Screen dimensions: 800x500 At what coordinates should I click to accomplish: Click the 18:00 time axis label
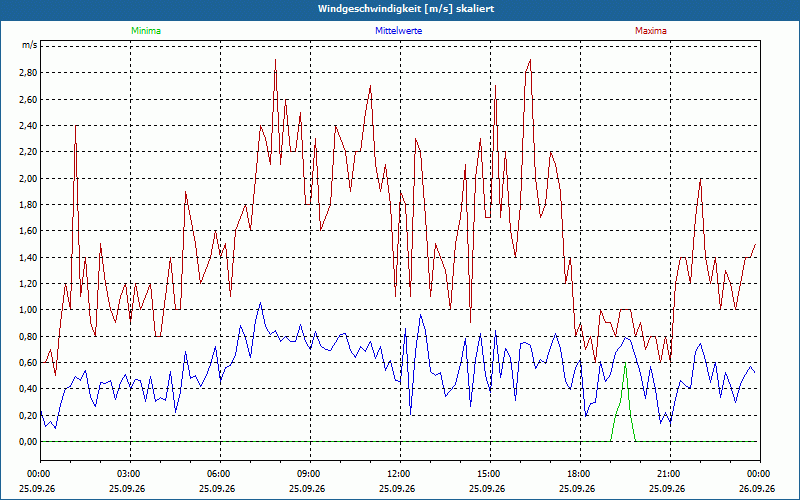click(580, 474)
